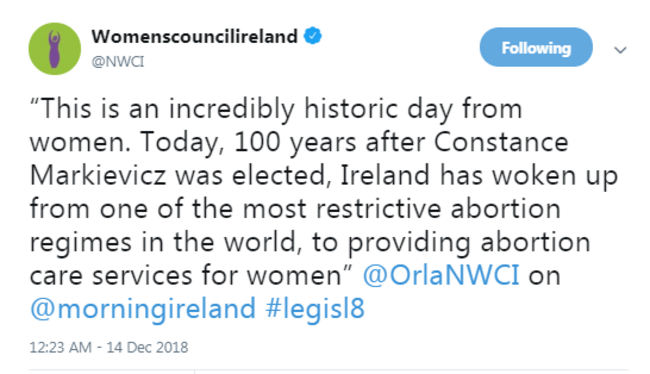This screenshot has width=650, height=374.
Task: Click the first line starting "This is an incredibly"
Action: click(276, 109)
